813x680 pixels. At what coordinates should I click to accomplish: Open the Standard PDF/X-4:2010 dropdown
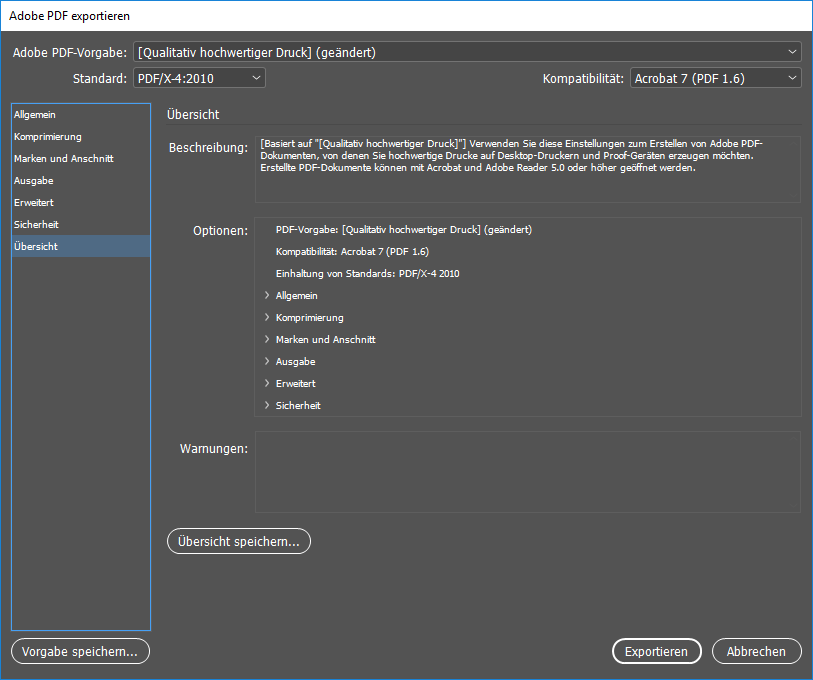tap(199, 78)
